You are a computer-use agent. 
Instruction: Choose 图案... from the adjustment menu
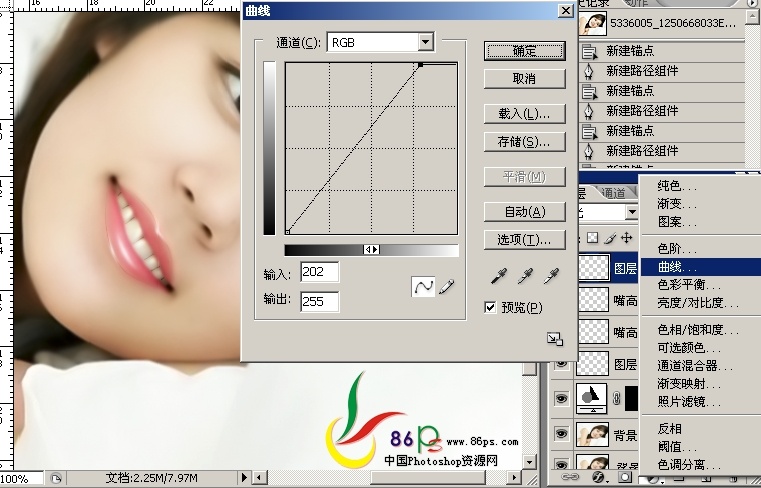(677, 222)
